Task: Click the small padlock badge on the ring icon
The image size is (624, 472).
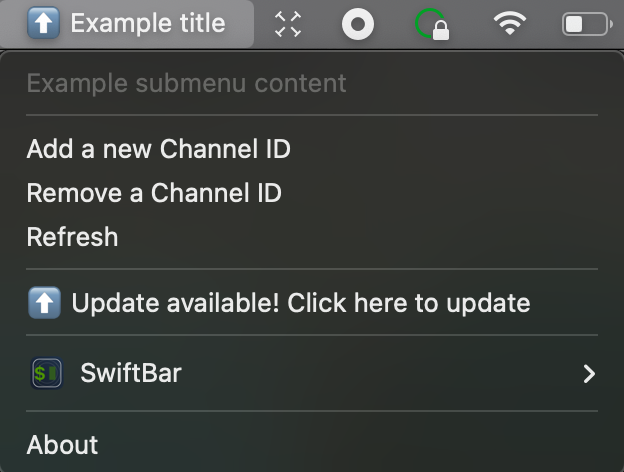Action: [x=441, y=31]
